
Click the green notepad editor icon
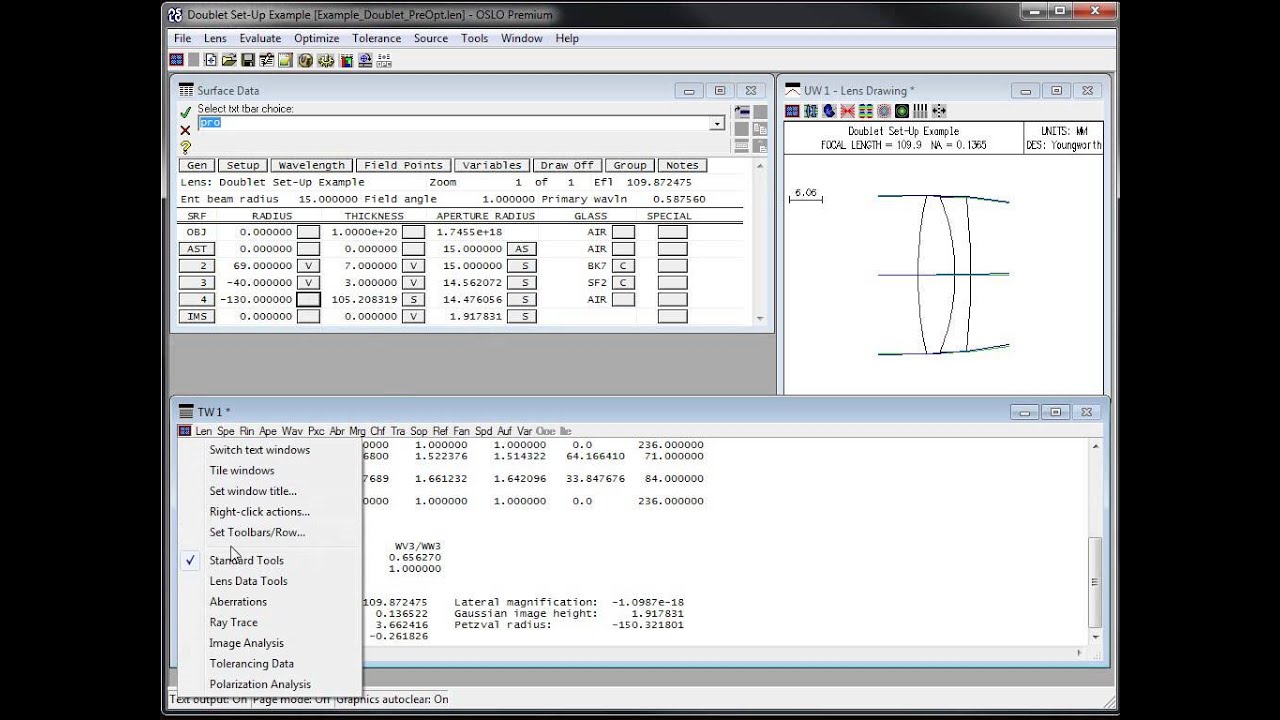point(285,60)
